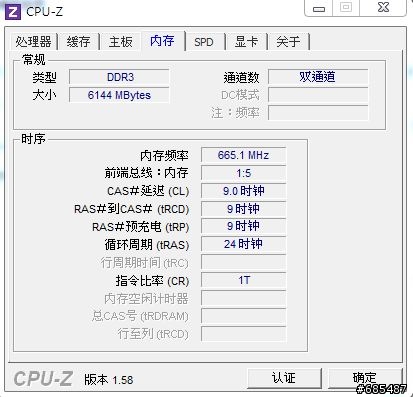Image resolution: width=413 pixels, height=397 pixels.
Task: Click the memory type field DDR3
Action: (119, 77)
